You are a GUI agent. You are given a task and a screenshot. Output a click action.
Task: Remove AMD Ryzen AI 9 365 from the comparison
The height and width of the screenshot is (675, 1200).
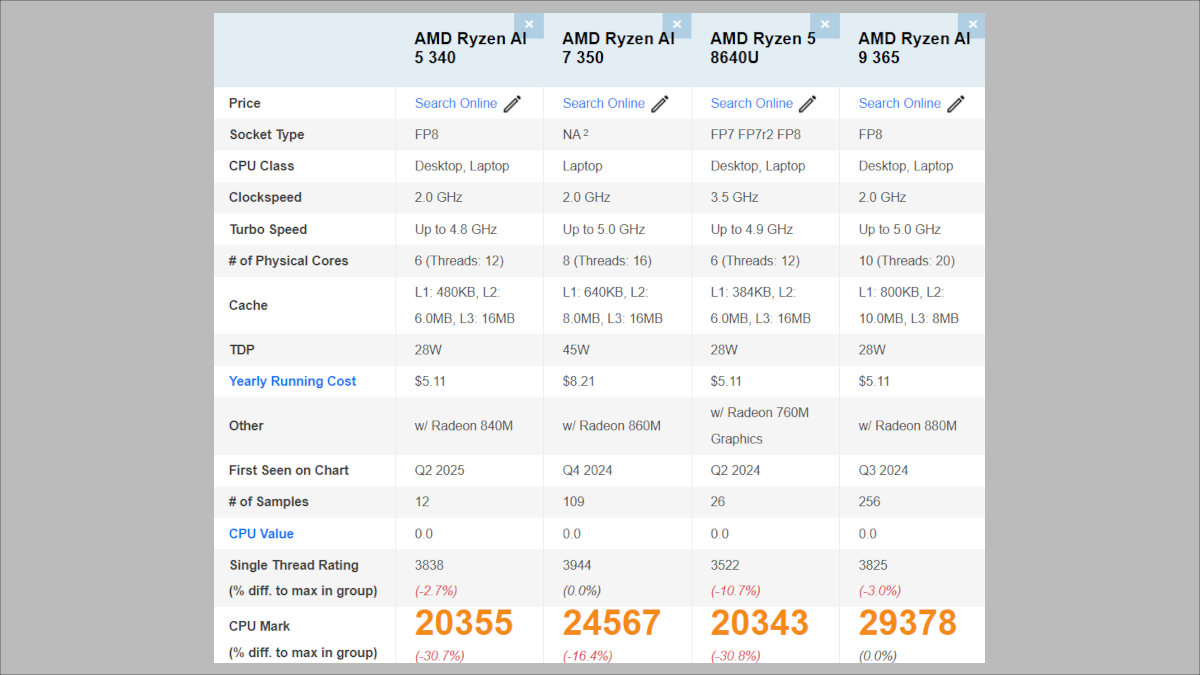point(972,24)
